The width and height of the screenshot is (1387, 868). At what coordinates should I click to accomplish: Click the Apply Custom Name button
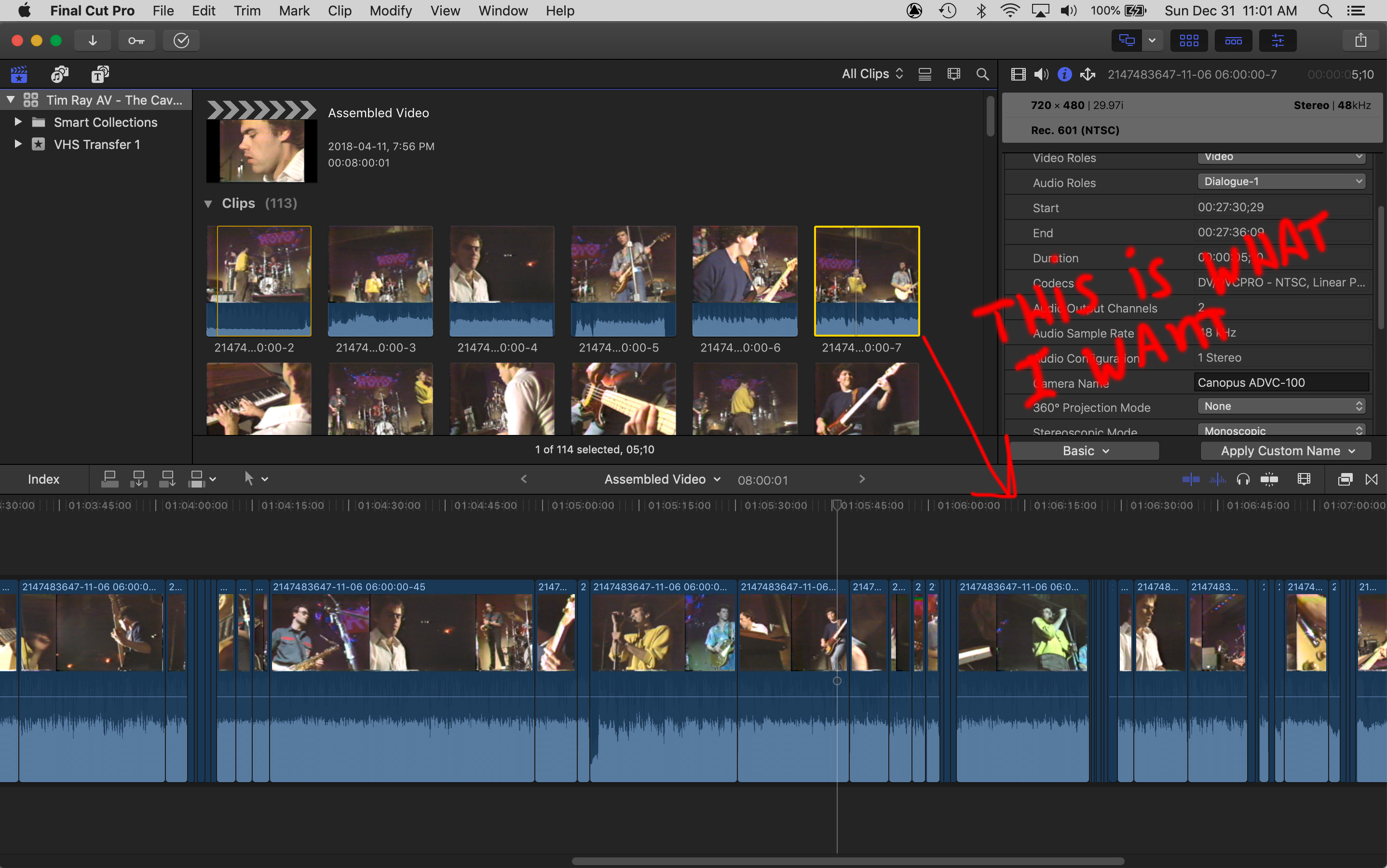[x=1285, y=451]
